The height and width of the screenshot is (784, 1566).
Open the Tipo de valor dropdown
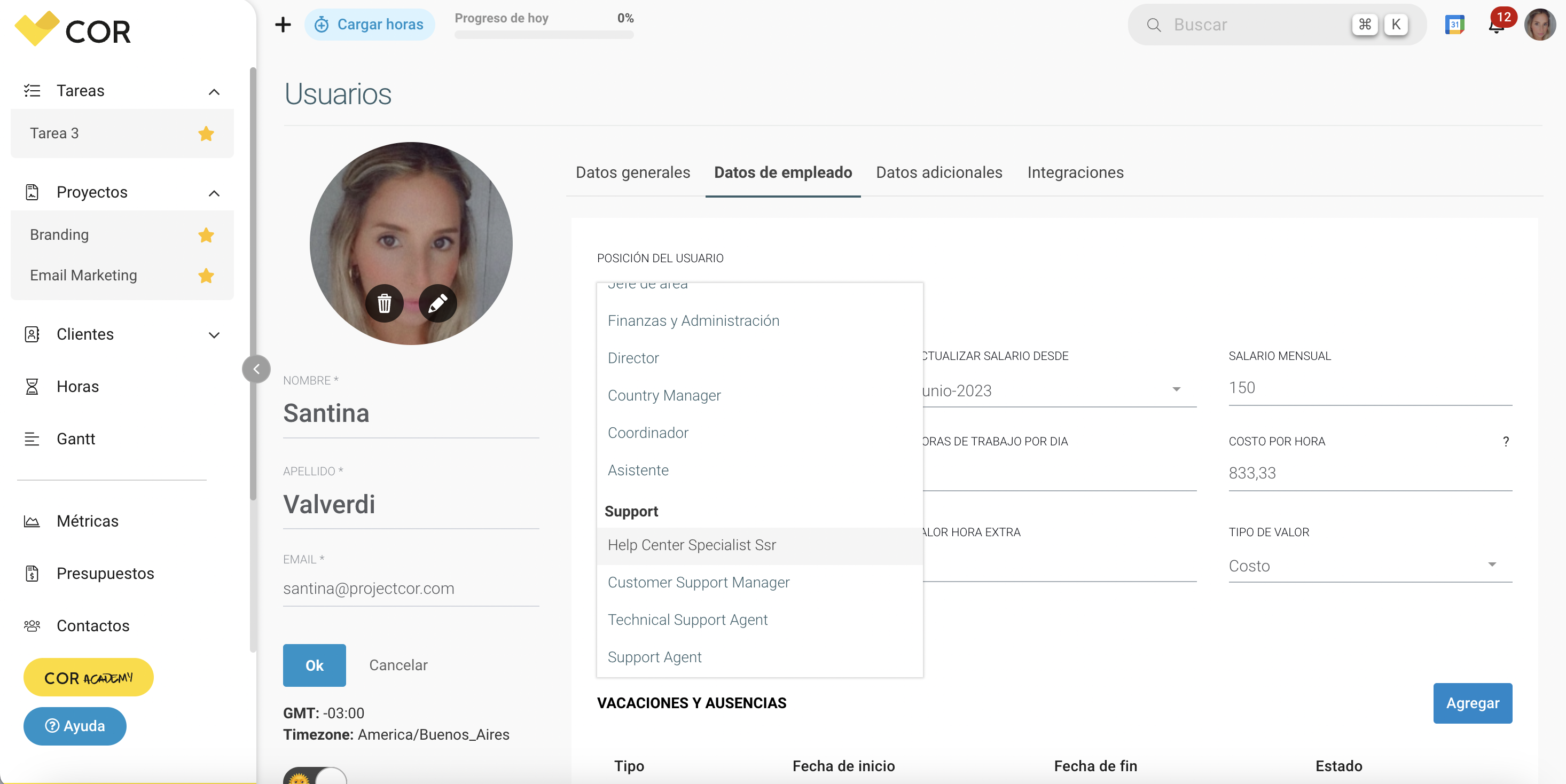coord(1371,566)
